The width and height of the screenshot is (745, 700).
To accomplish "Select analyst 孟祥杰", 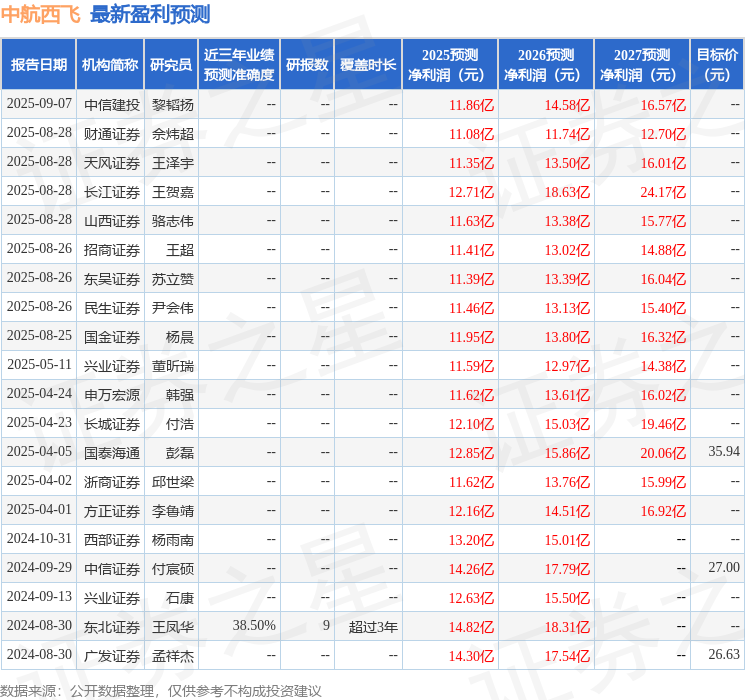I will coord(173,656).
